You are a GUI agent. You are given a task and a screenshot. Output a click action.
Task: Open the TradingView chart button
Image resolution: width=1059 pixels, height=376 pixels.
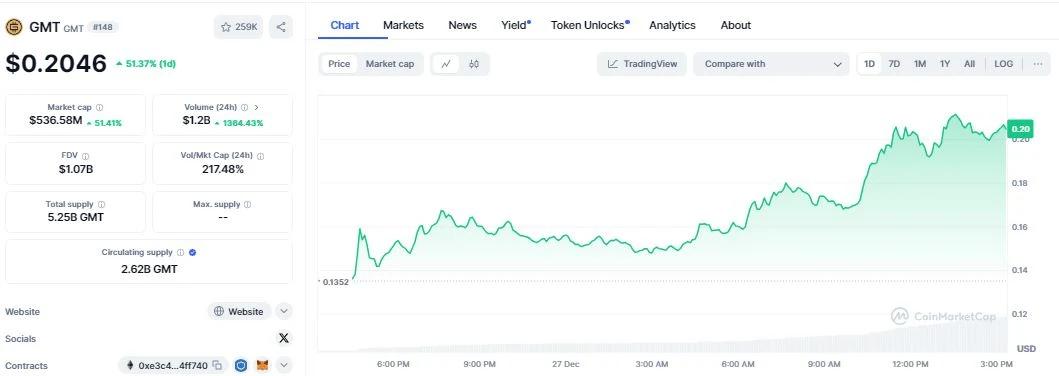(x=642, y=64)
